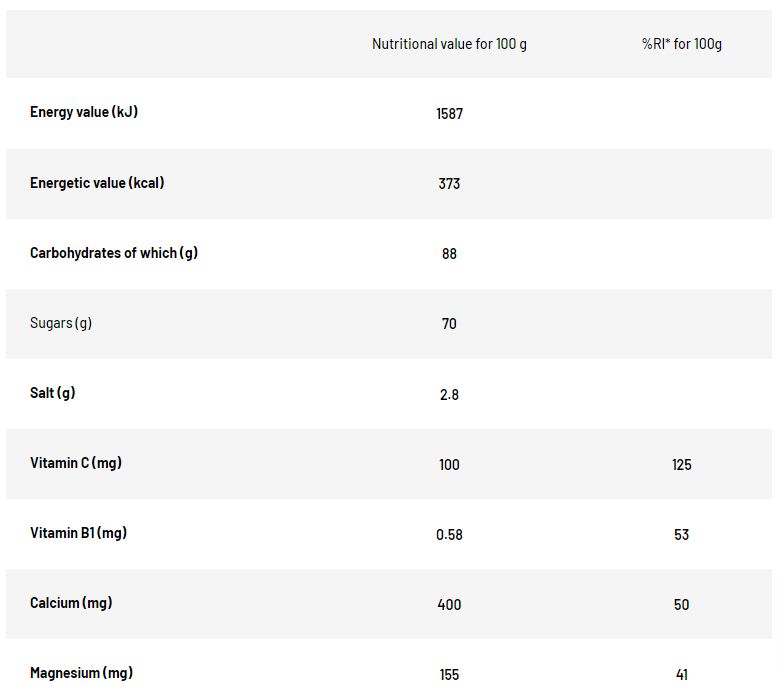
Task: Click the '%RI* for 100g' column header
Action: point(682,44)
